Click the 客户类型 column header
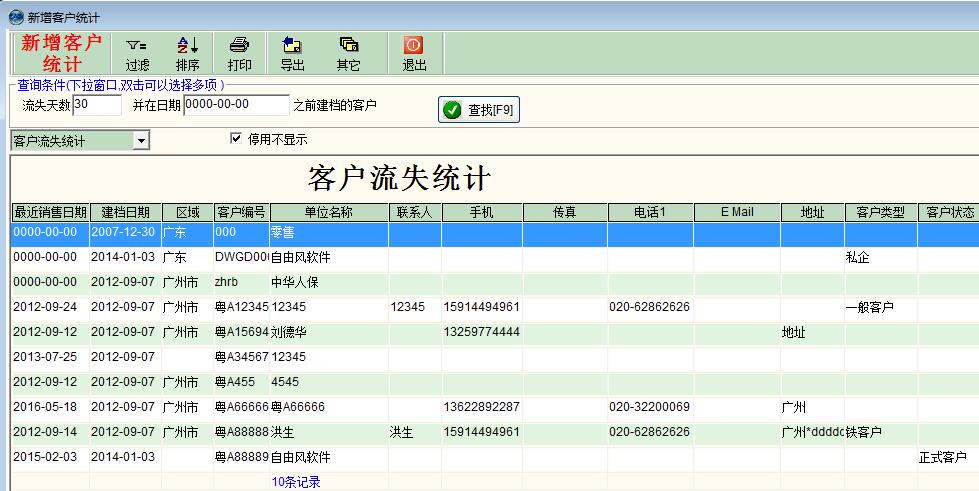Screen dimensions: 979x491 click(x=880, y=212)
